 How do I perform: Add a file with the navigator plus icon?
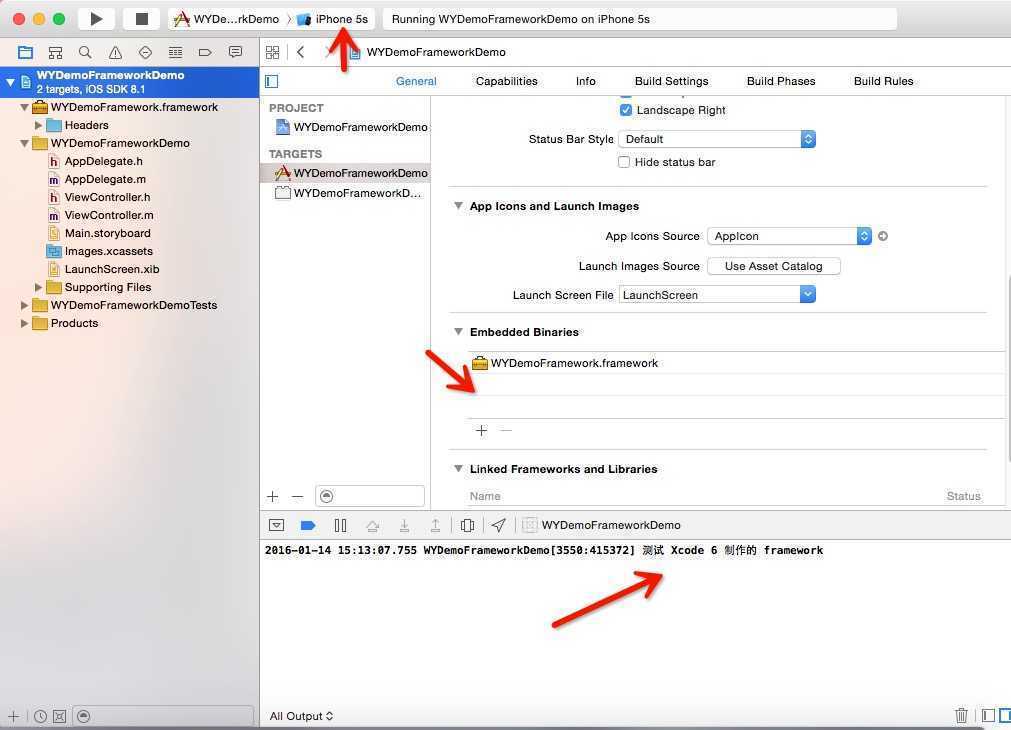(x=14, y=716)
